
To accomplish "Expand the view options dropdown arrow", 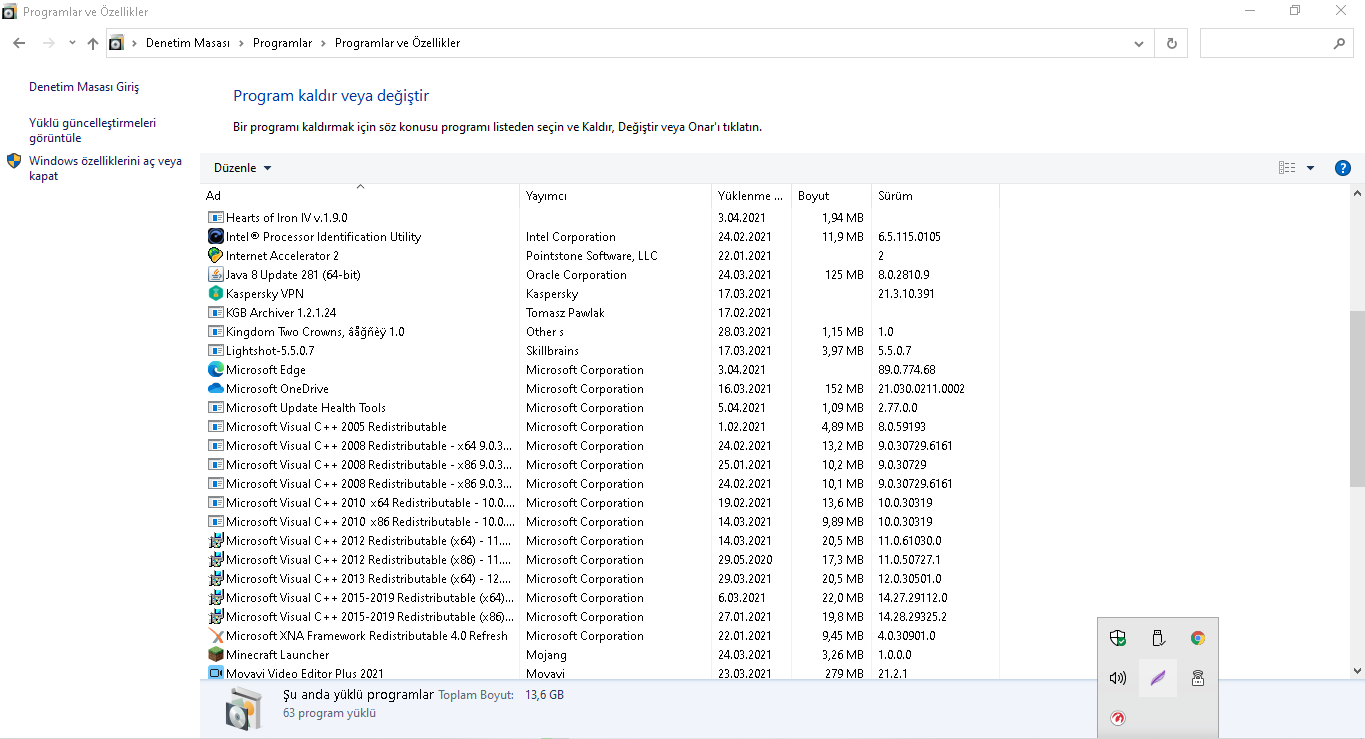I will 1310,168.
